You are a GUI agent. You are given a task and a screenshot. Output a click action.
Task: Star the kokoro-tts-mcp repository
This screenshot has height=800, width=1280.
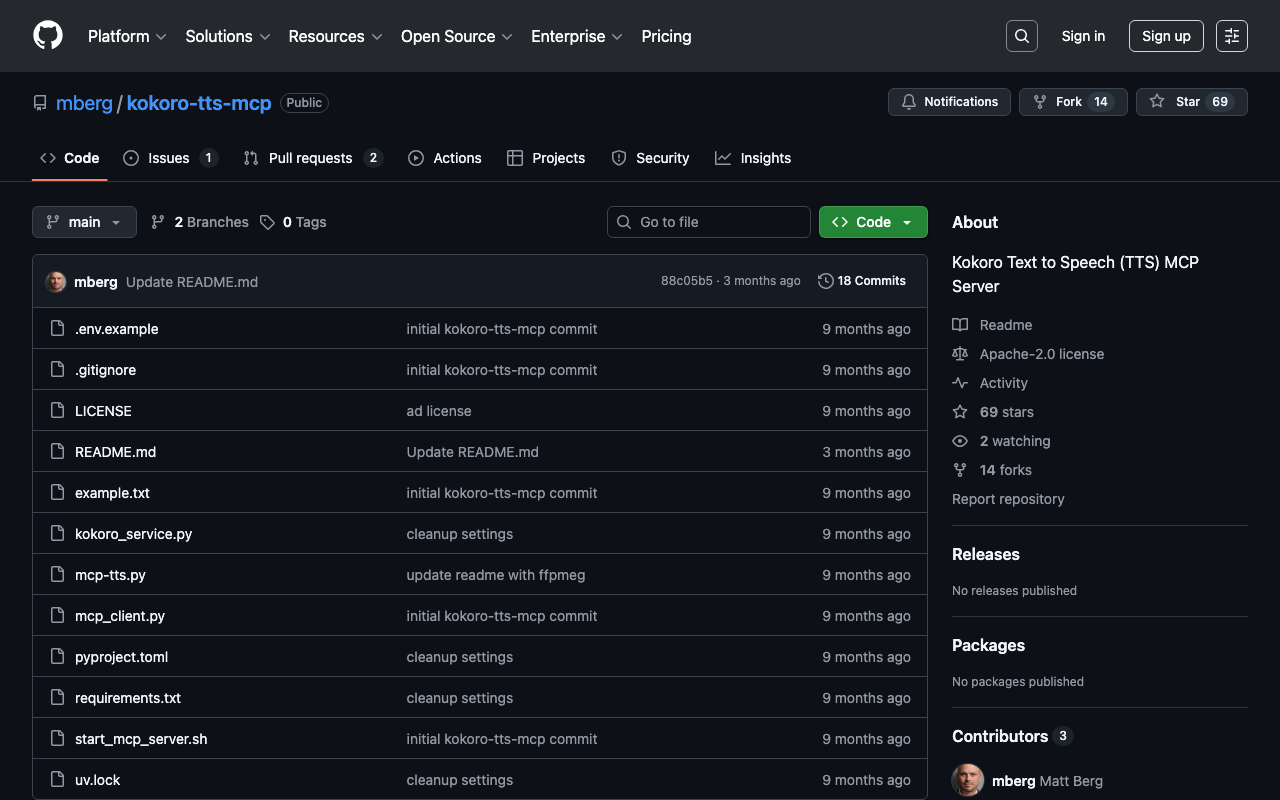pyautogui.click(x=1190, y=102)
